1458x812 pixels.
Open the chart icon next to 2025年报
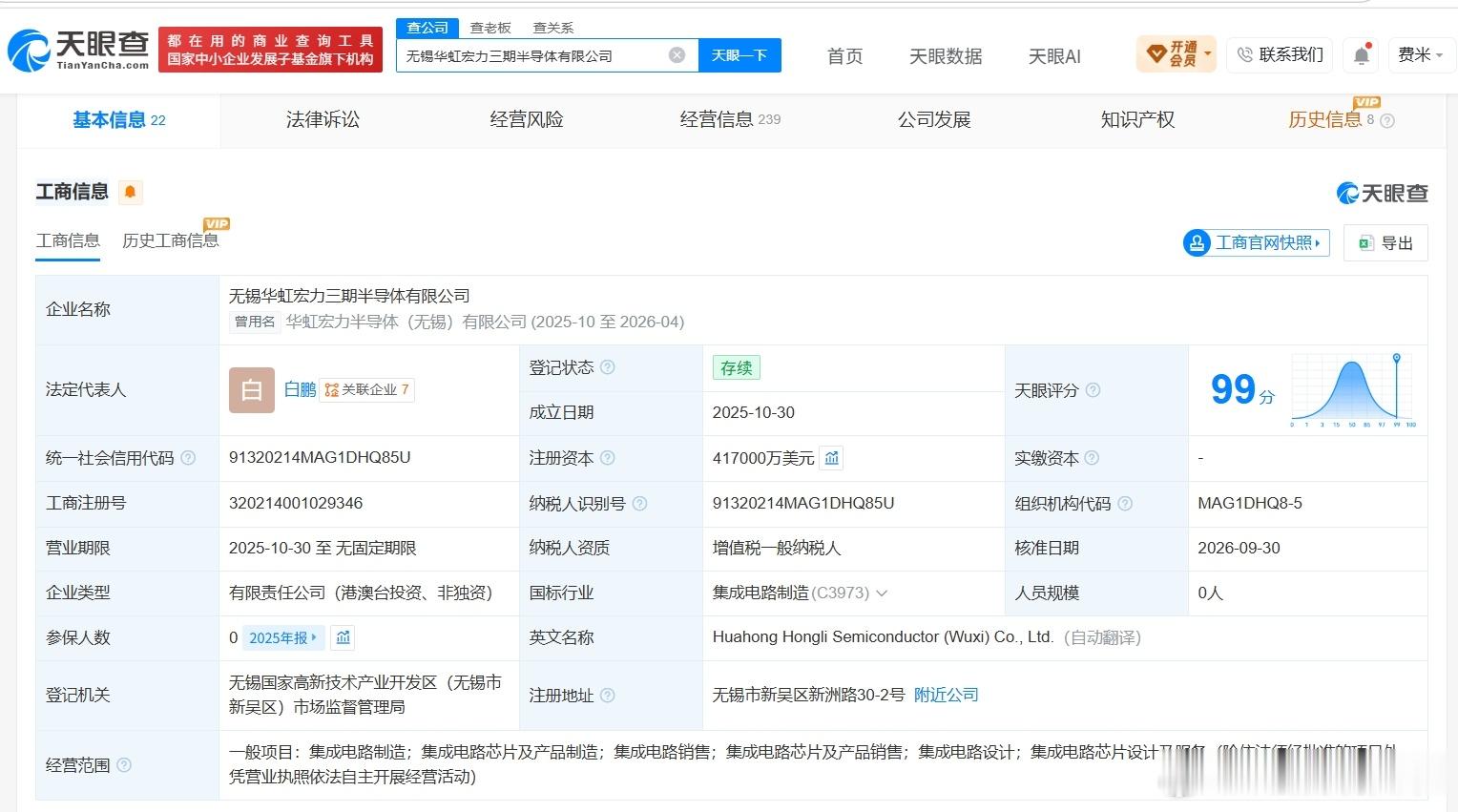pyautogui.click(x=344, y=637)
